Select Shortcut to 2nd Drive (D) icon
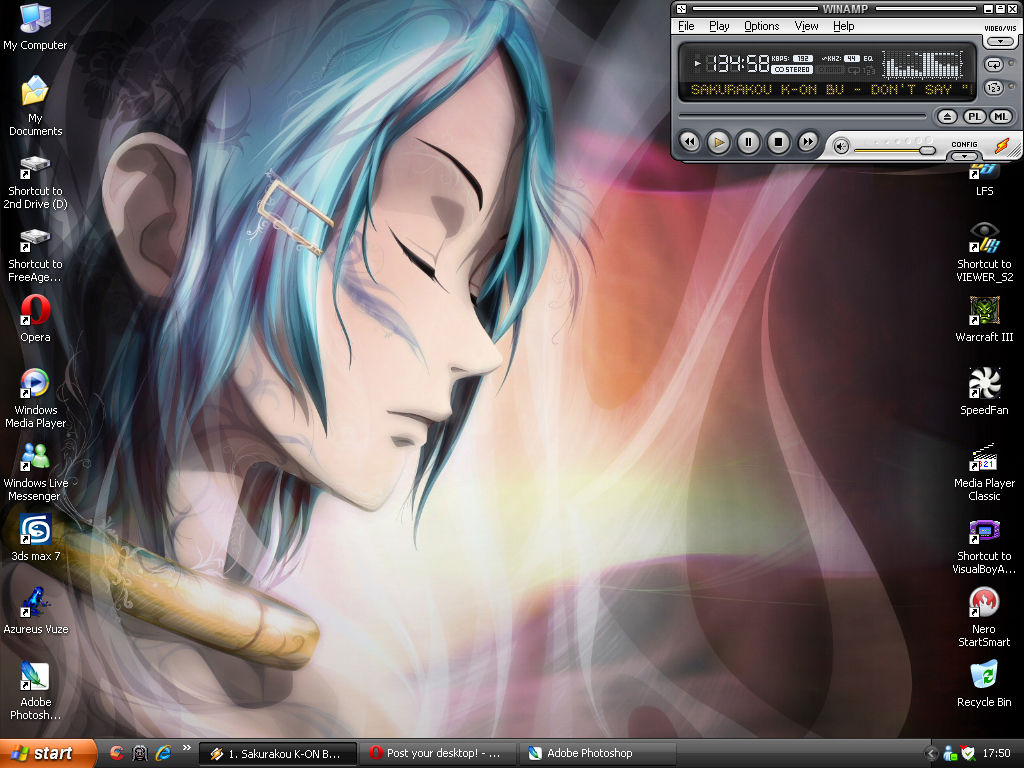1024x768 pixels. tap(35, 166)
